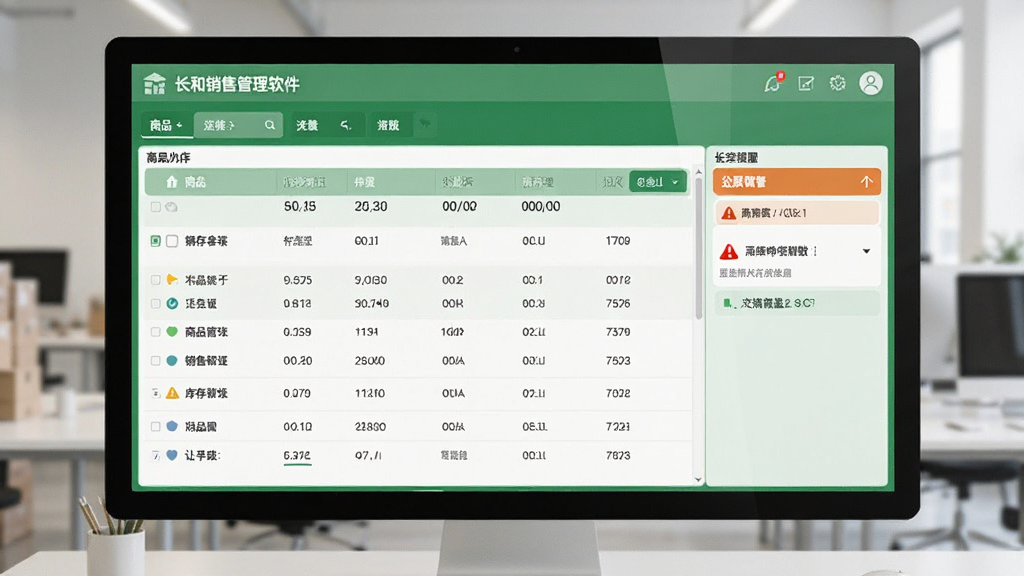The width and height of the screenshot is (1024, 576).
Task: Open the underlined 6.372 value link
Action: [x=297, y=456]
